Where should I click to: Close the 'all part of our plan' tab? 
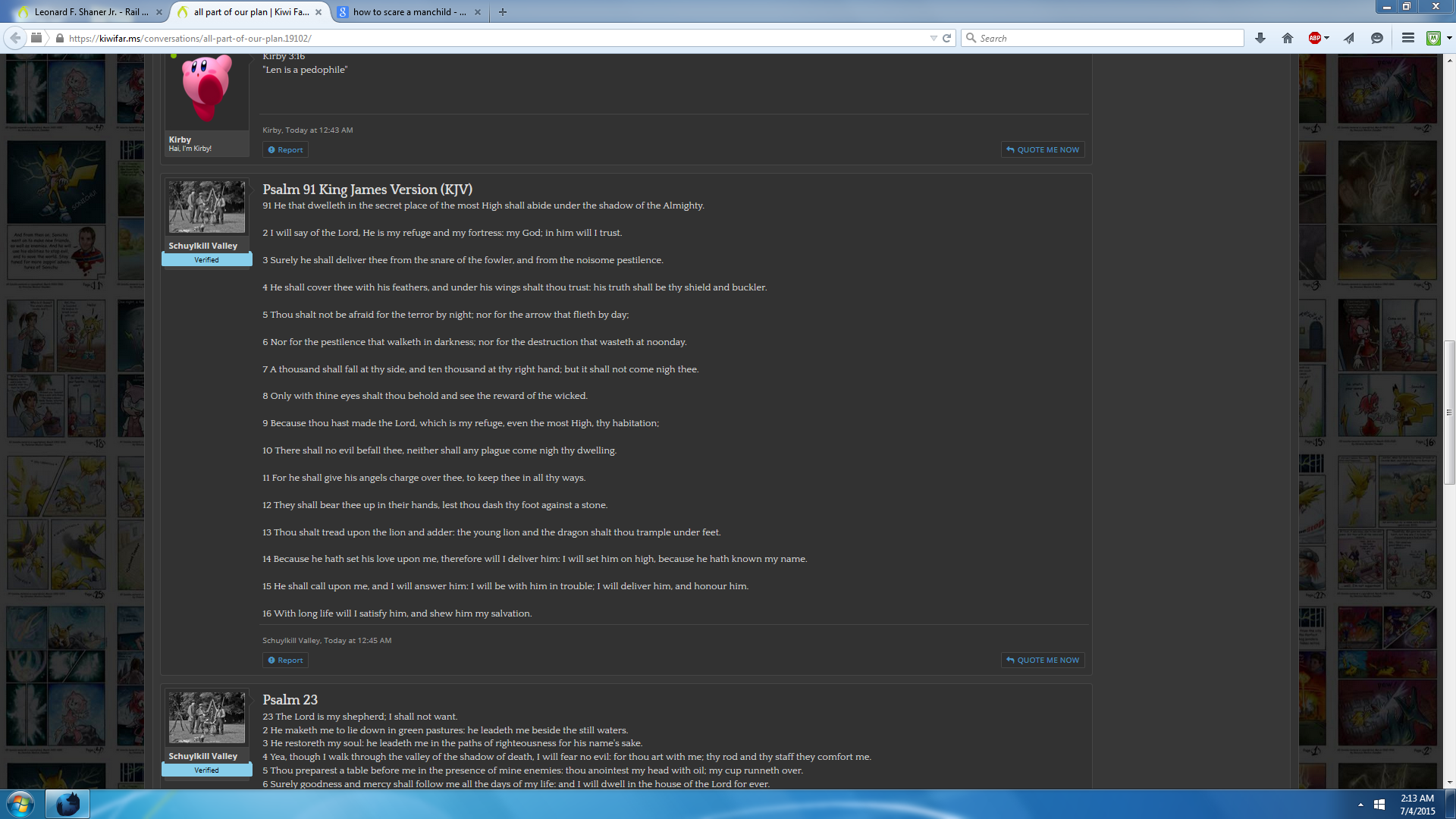[318, 12]
